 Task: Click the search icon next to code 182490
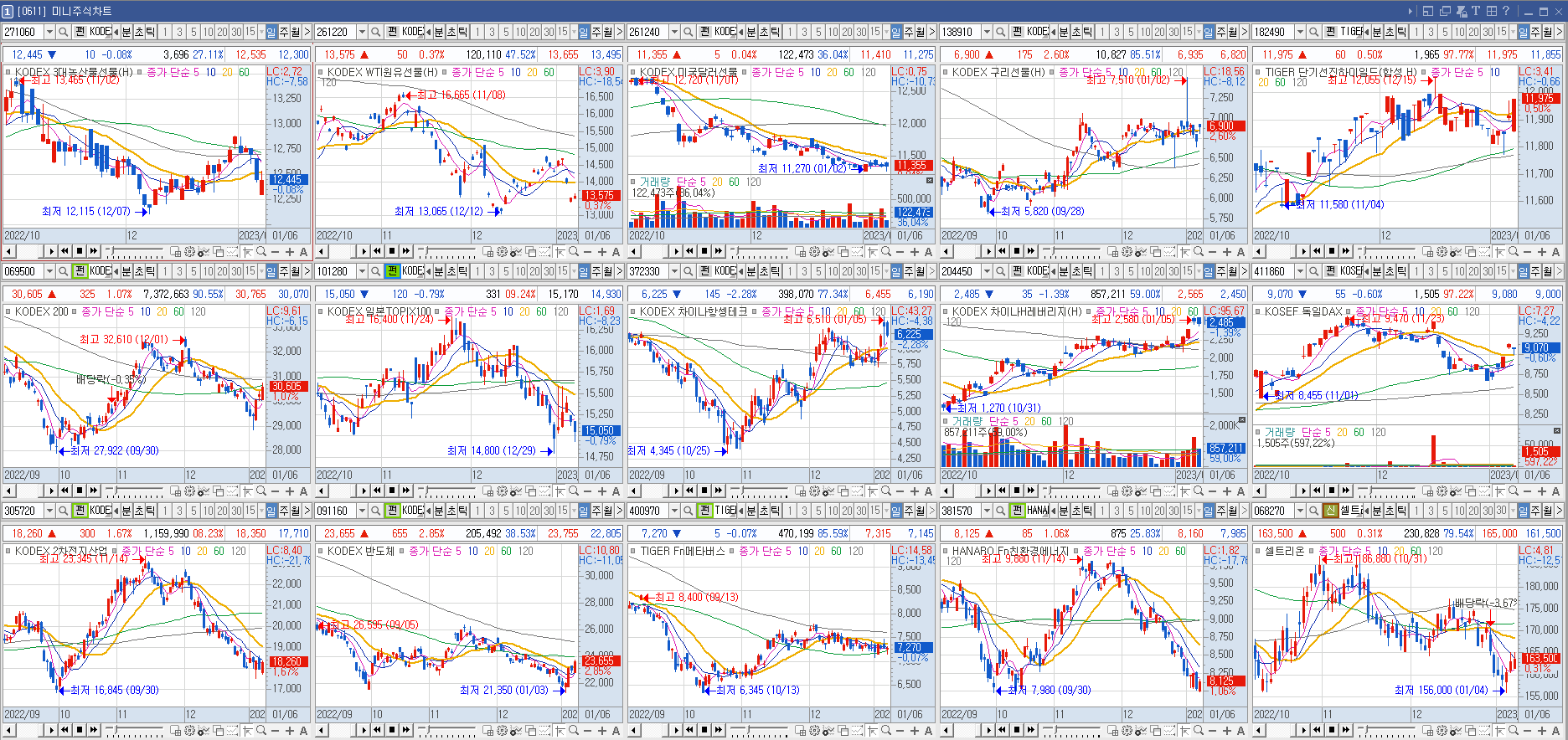pyautogui.click(x=1313, y=32)
